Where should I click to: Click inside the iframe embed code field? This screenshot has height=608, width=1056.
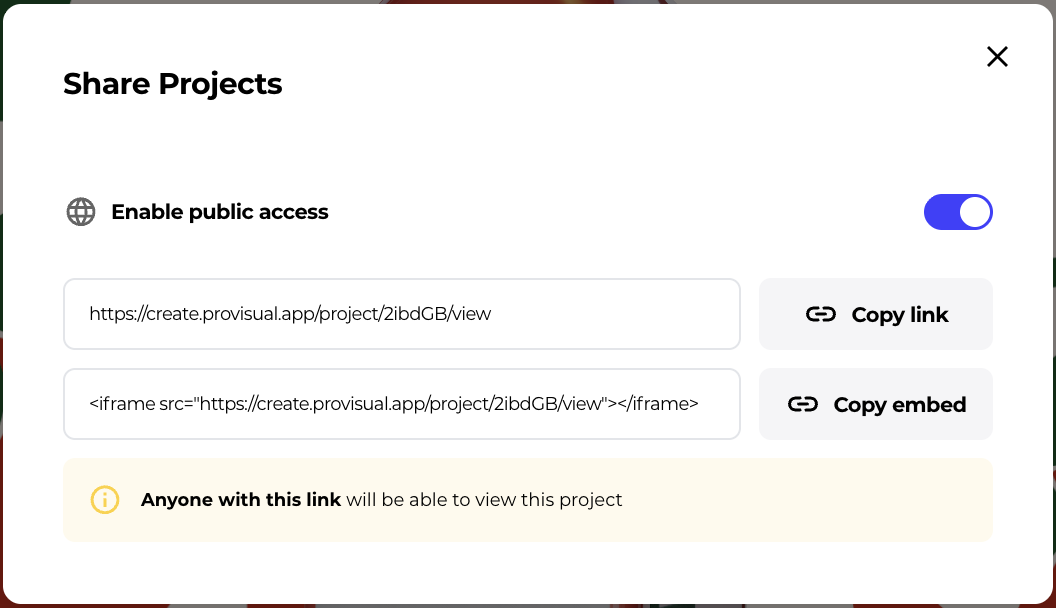(x=402, y=404)
